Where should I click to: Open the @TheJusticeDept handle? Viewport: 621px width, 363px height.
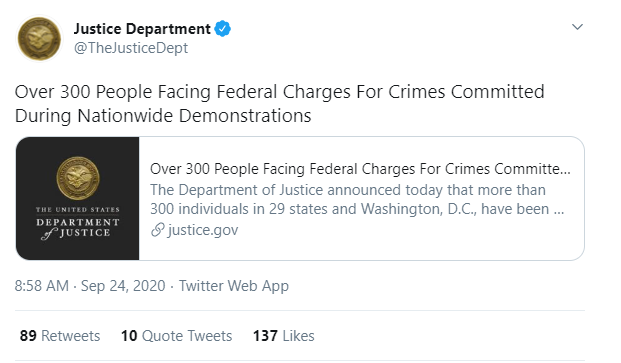coord(131,48)
